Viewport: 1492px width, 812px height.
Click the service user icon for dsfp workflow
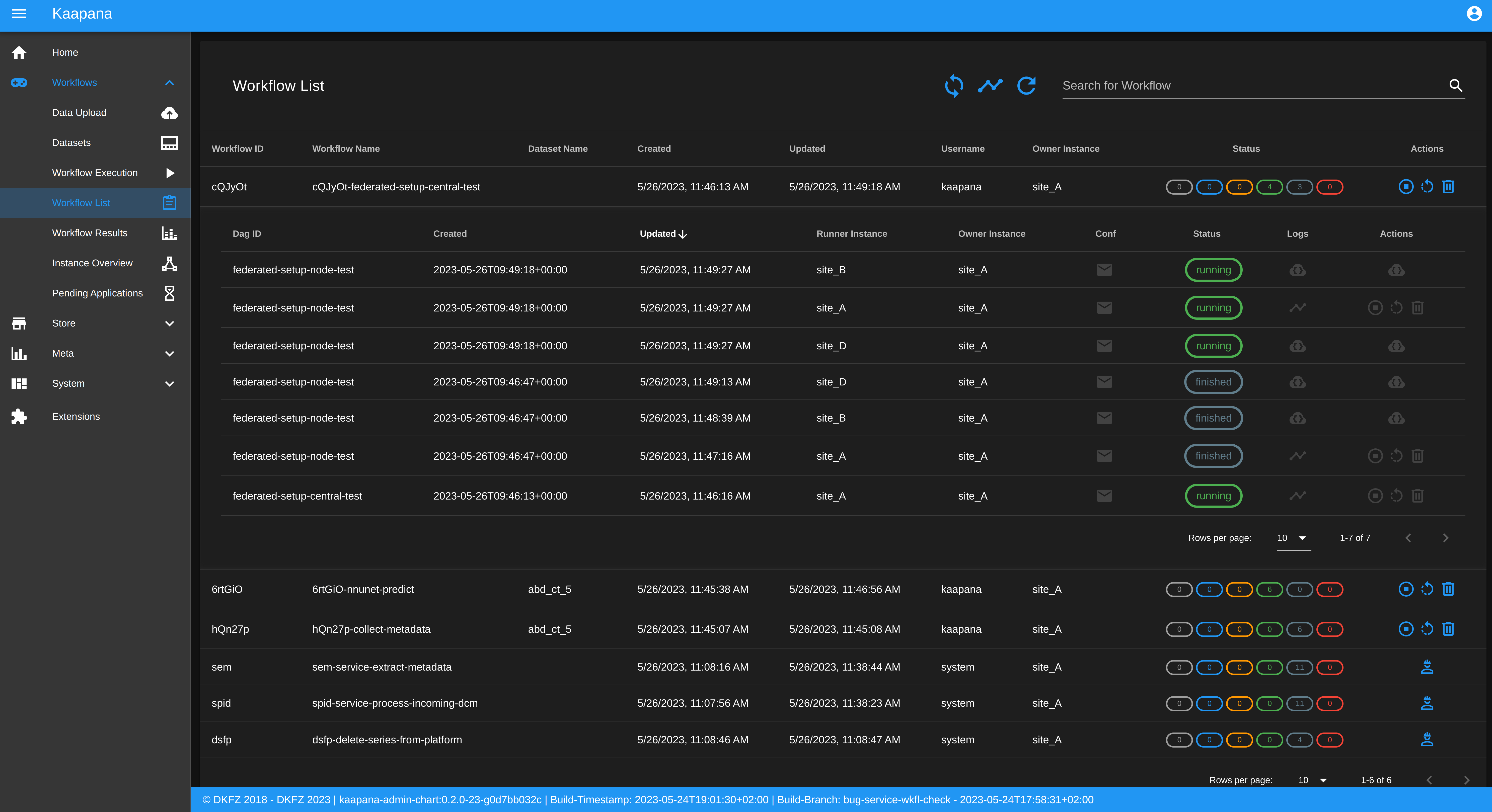(1427, 740)
